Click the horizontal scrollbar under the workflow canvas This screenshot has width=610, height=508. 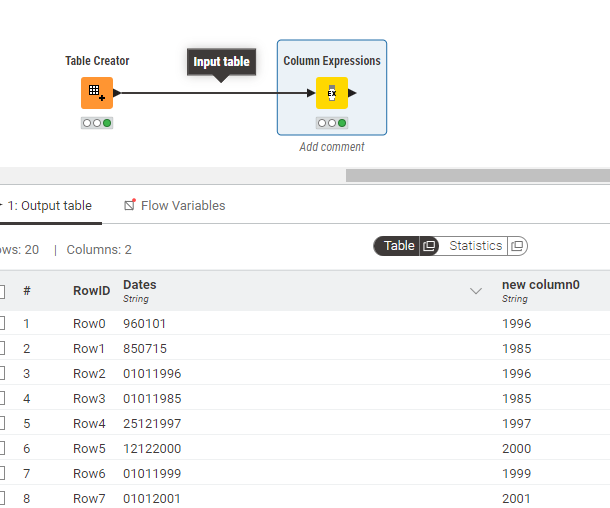(x=477, y=175)
